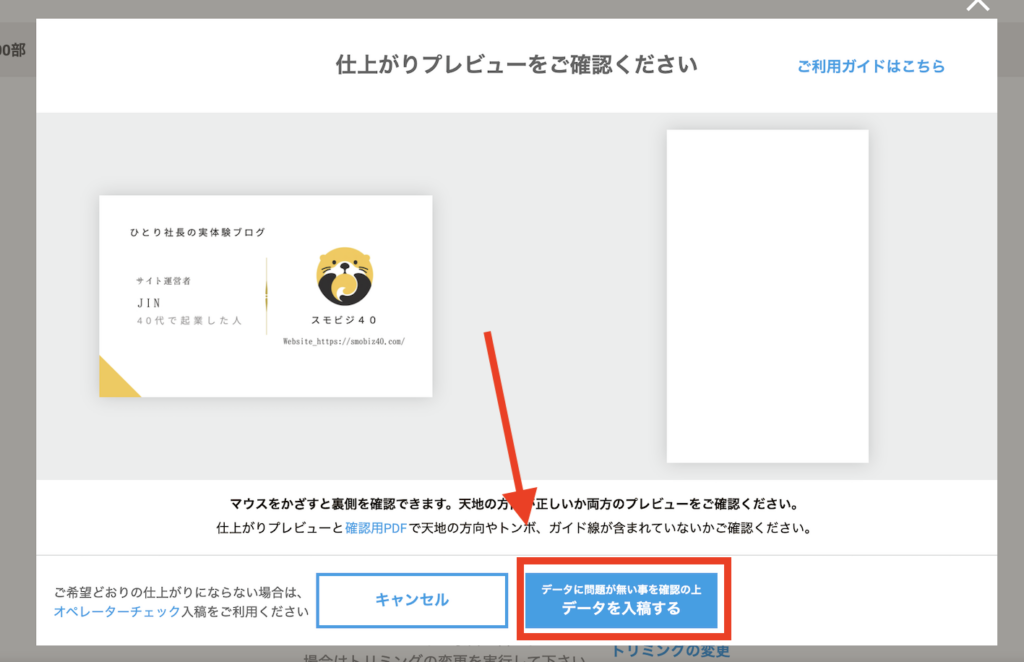Screen dimensions: 1024x662
Task: Click text サイト運営者 on card
Action: click(x=163, y=281)
